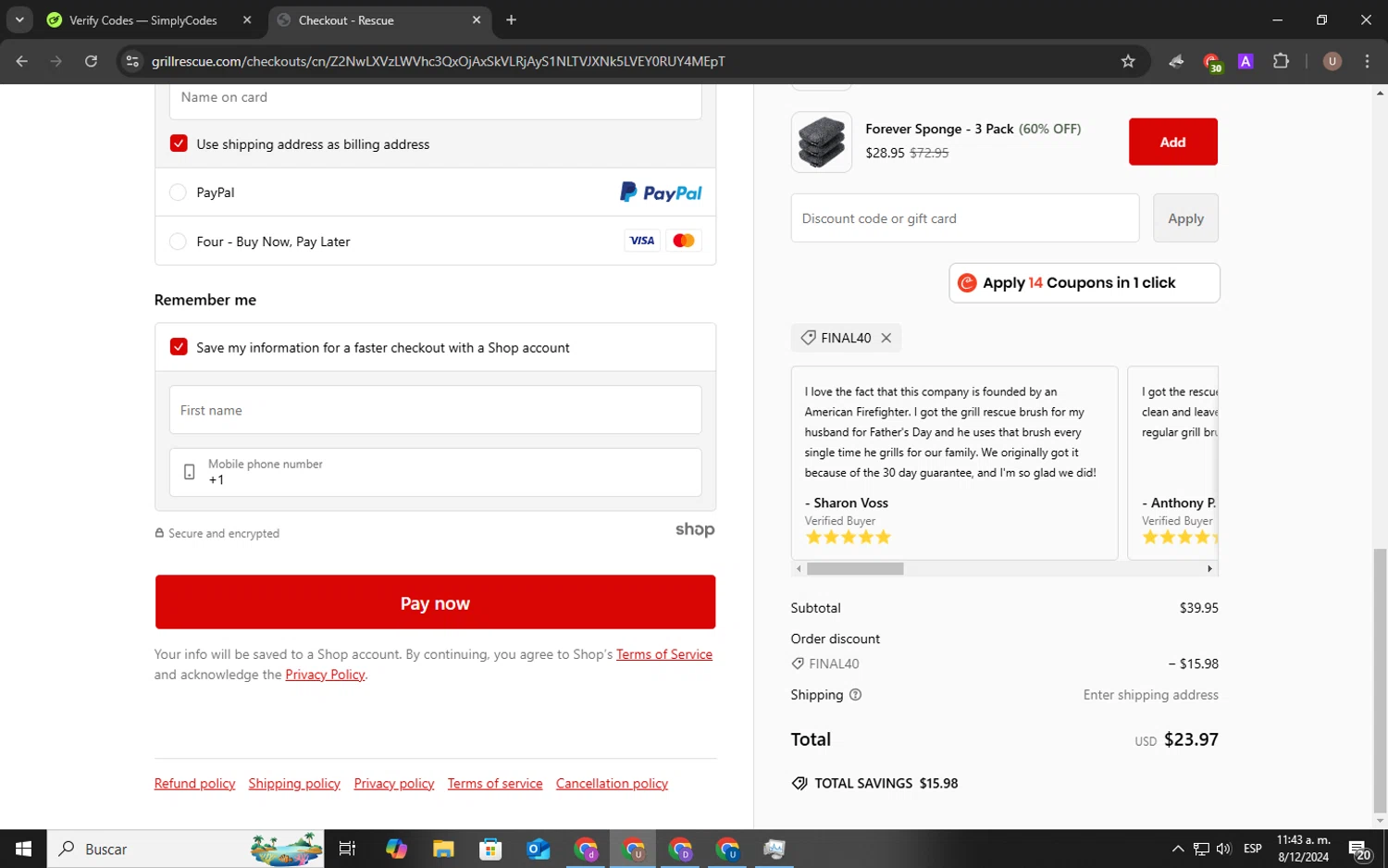Bookmark this page with star icon
The height and width of the screenshot is (868, 1388).
1128,61
